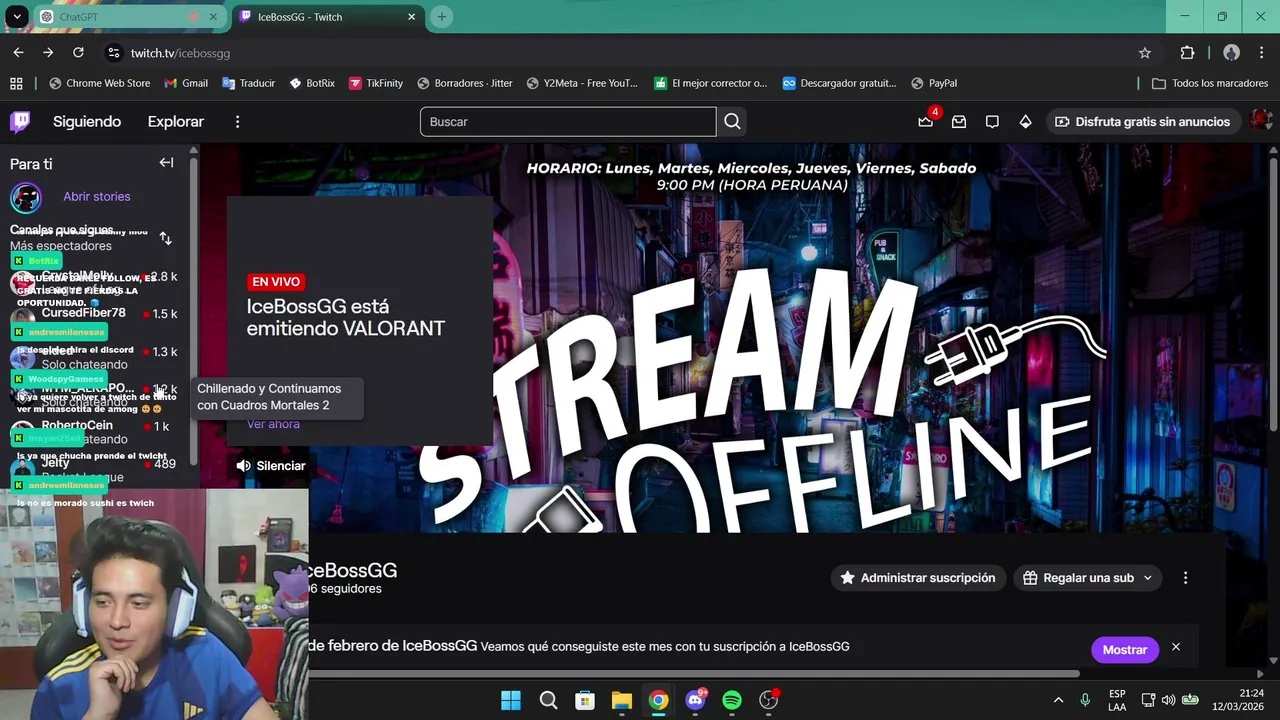Open CursedFiber78 channel in sidebar
1280x720 pixels.
click(x=94, y=314)
